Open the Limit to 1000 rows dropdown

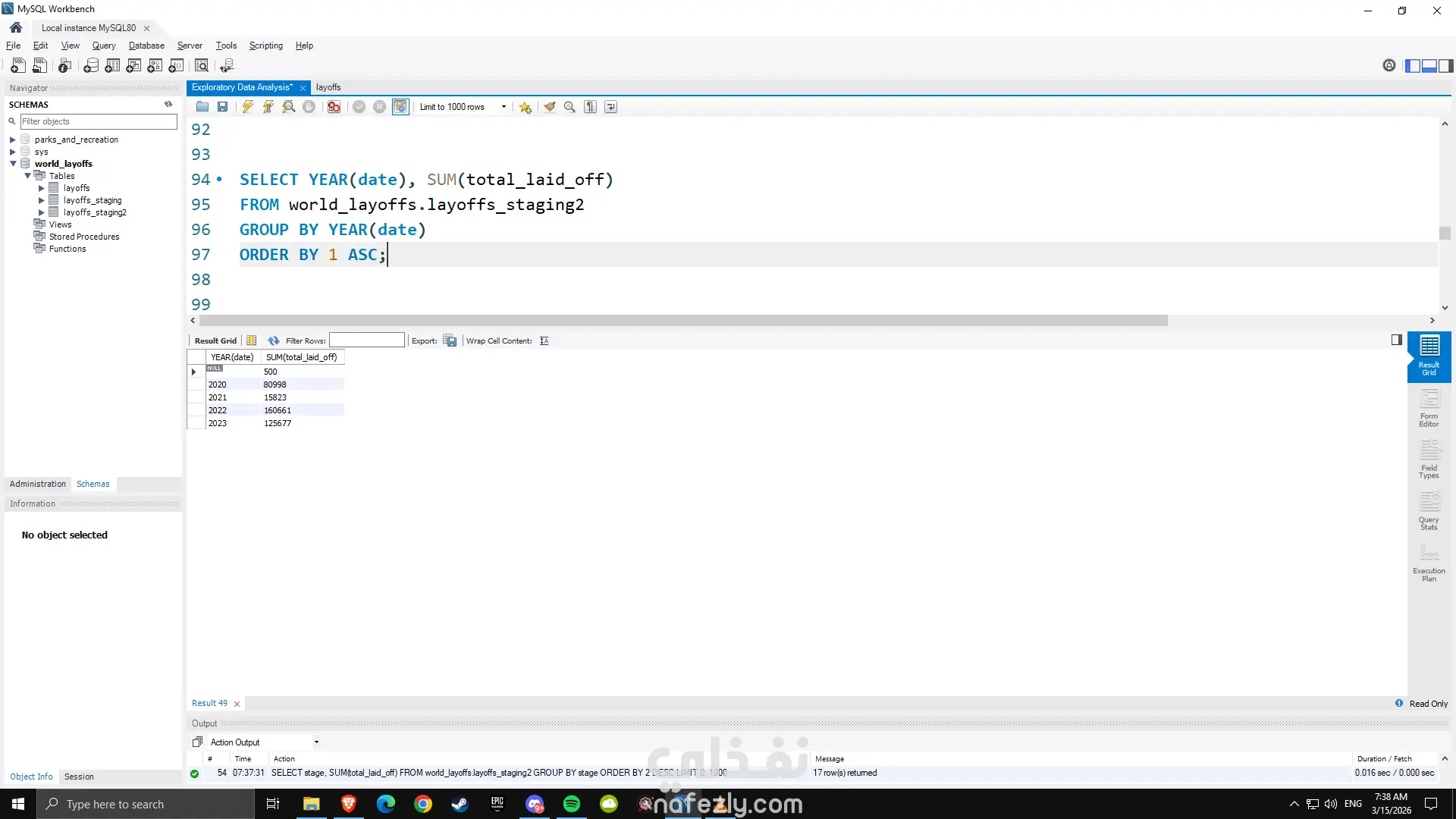coord(504,107)
